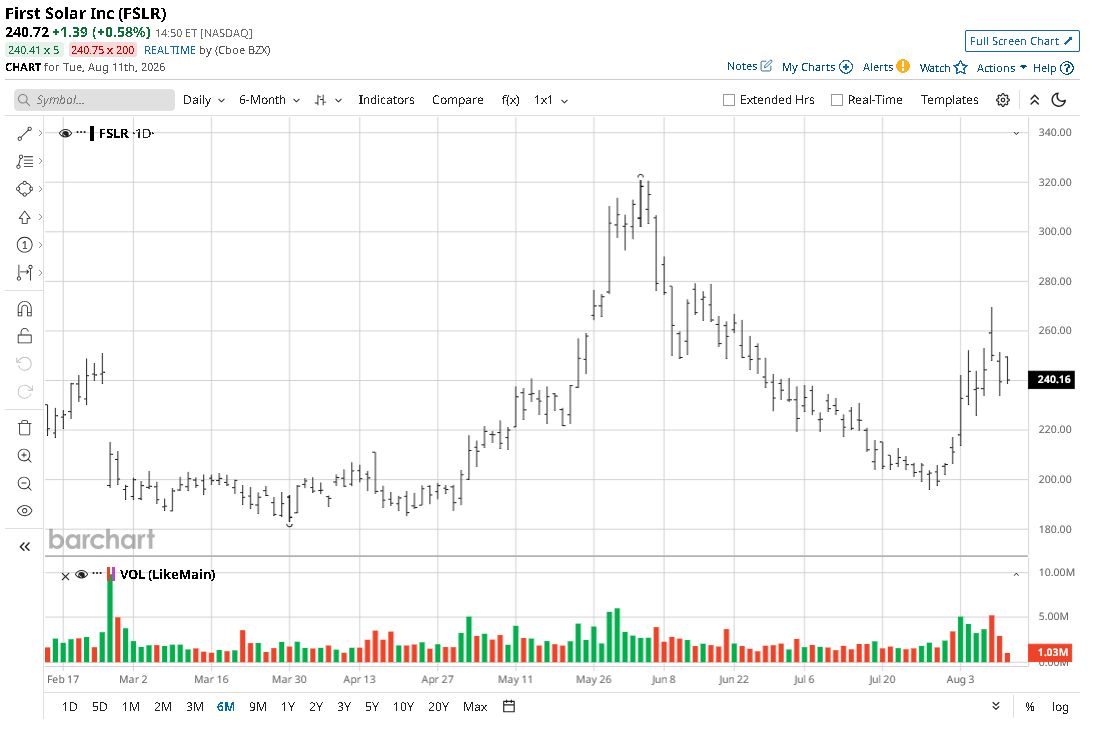Select the trend line drawing tool
Viewport: 1107px width, 737px height.
click(25, 133)
